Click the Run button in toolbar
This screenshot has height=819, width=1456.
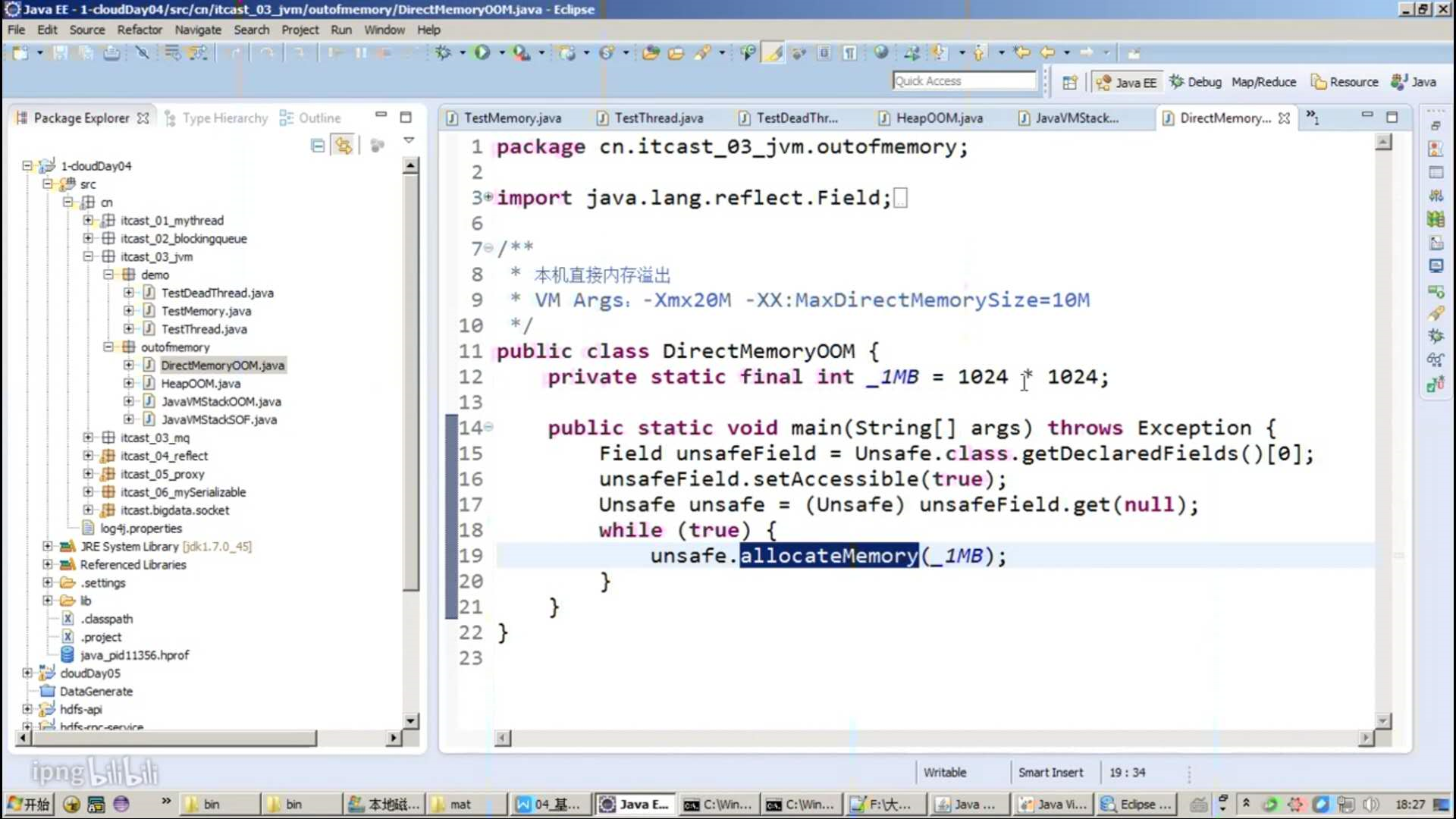click(x=481, y=53)
